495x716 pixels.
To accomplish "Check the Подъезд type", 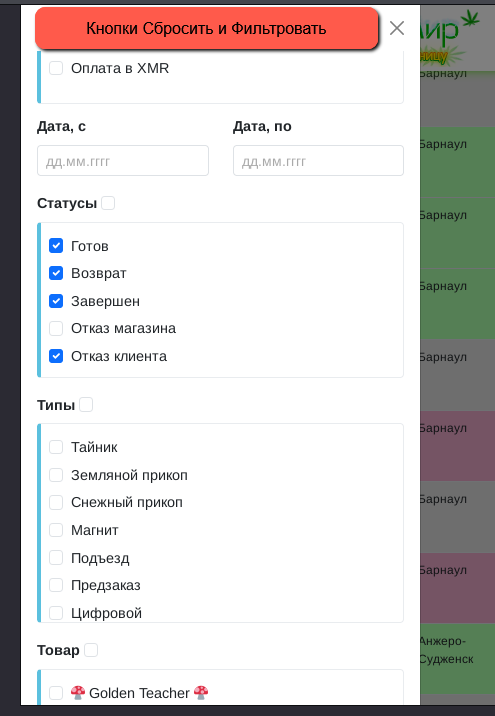I will pyautogui.click(x=56, y=558).
